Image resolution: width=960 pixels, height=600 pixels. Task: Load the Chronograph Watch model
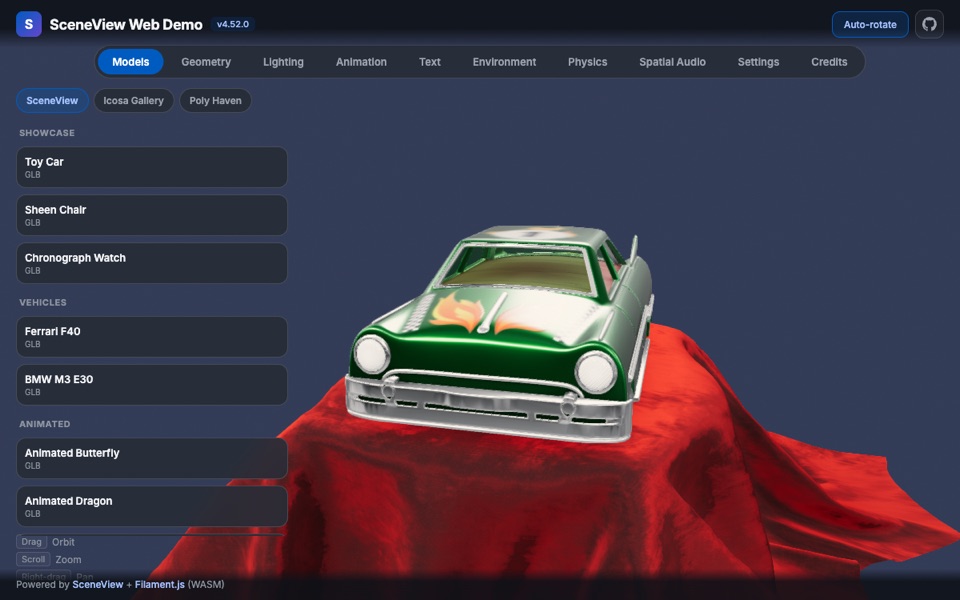[152, 263]
